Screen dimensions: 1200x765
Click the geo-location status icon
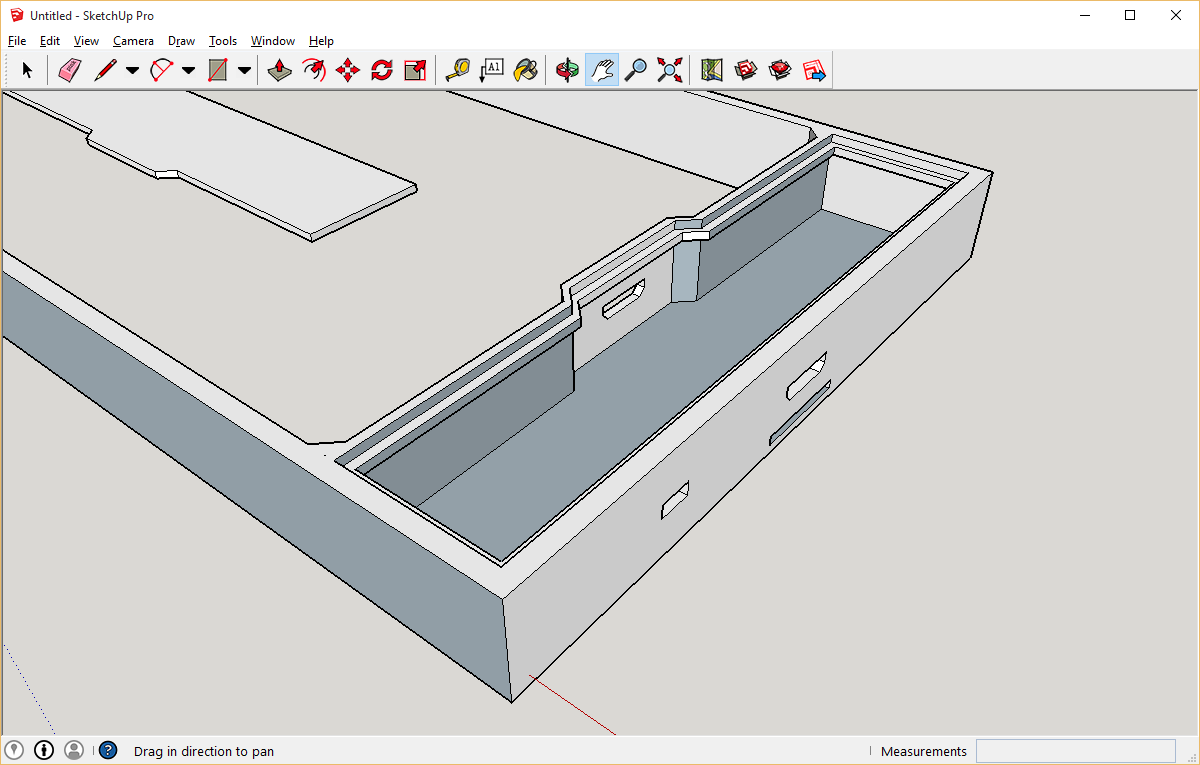[14, 750]
